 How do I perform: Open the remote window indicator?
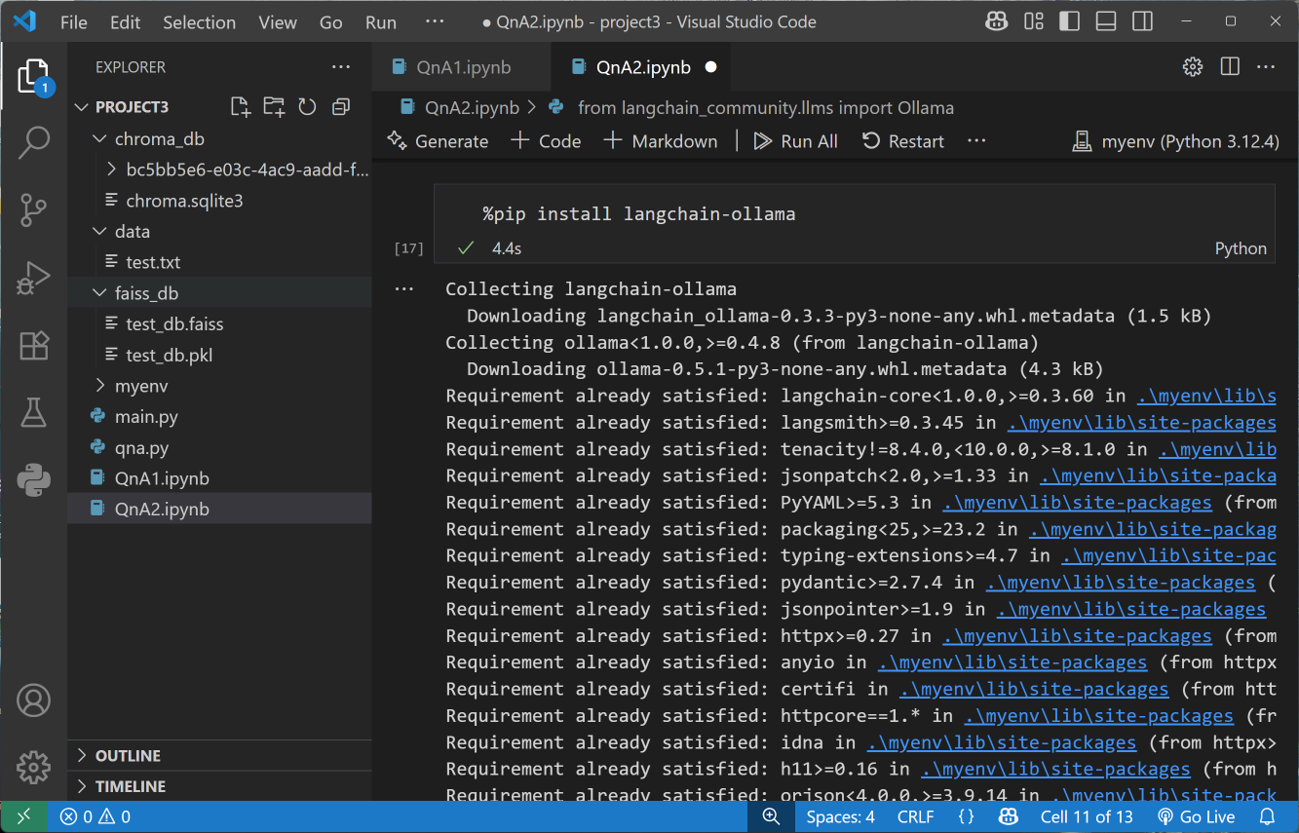click(23, 817)
